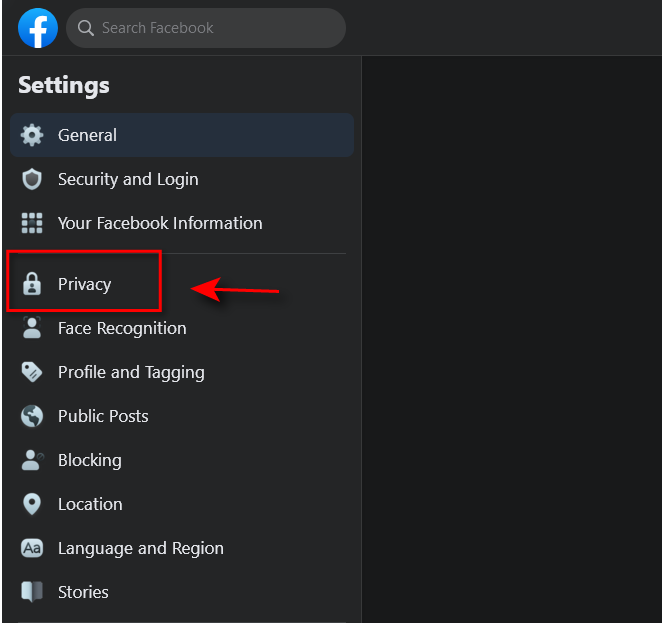The width and height of the screenshot is (662, 624).
Task: Select Your Facebook Information
Action: pos(160,223)
